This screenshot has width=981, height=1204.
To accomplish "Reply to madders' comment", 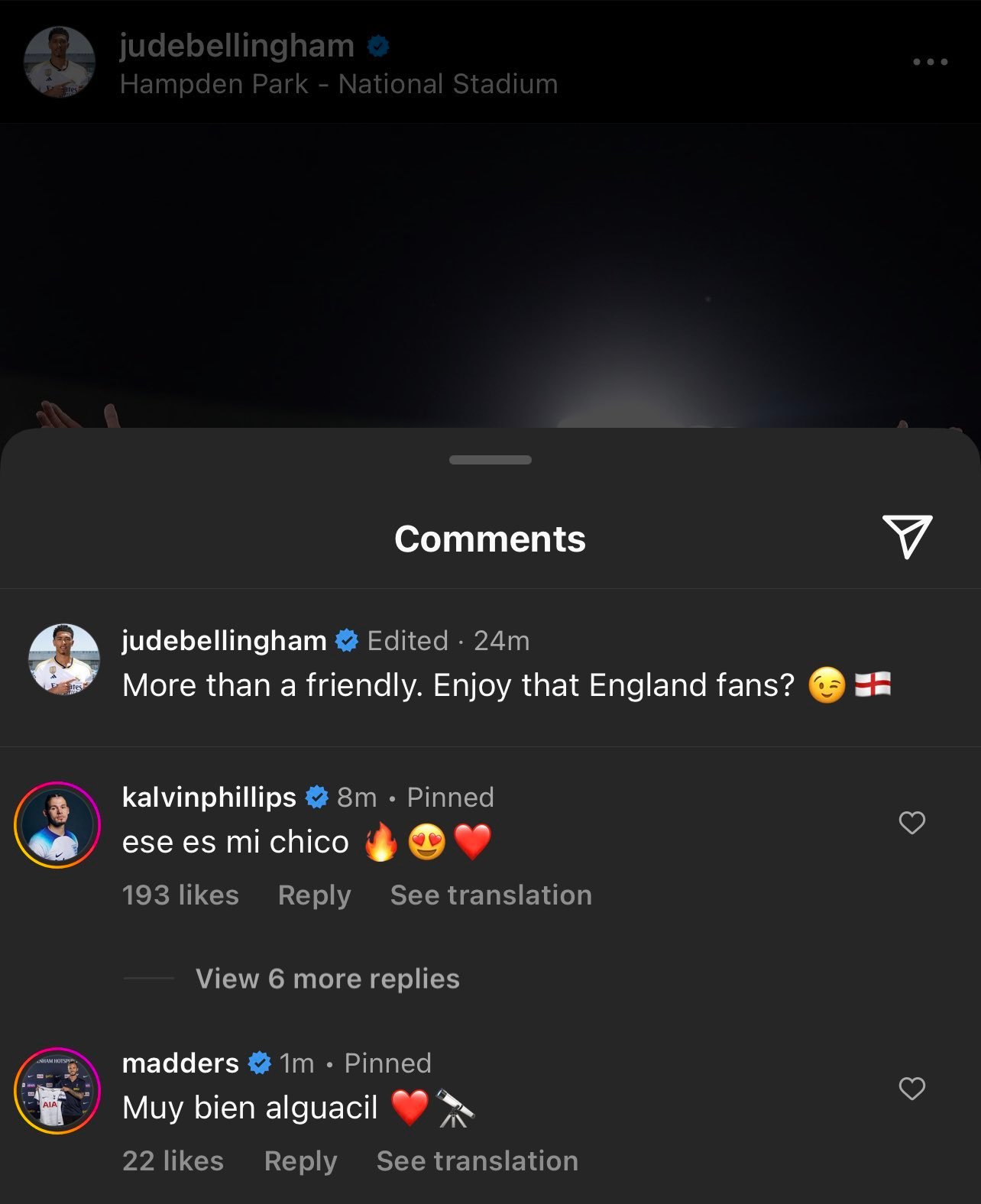I will tap(301, 1161).
